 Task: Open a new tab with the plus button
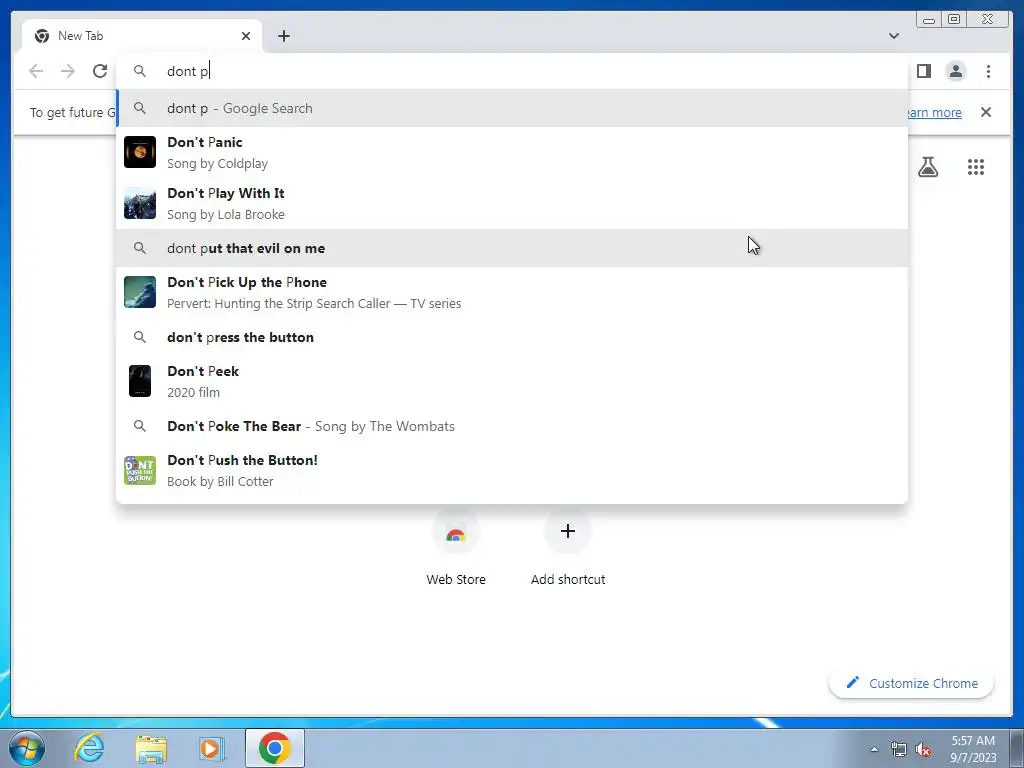point(283,36)
